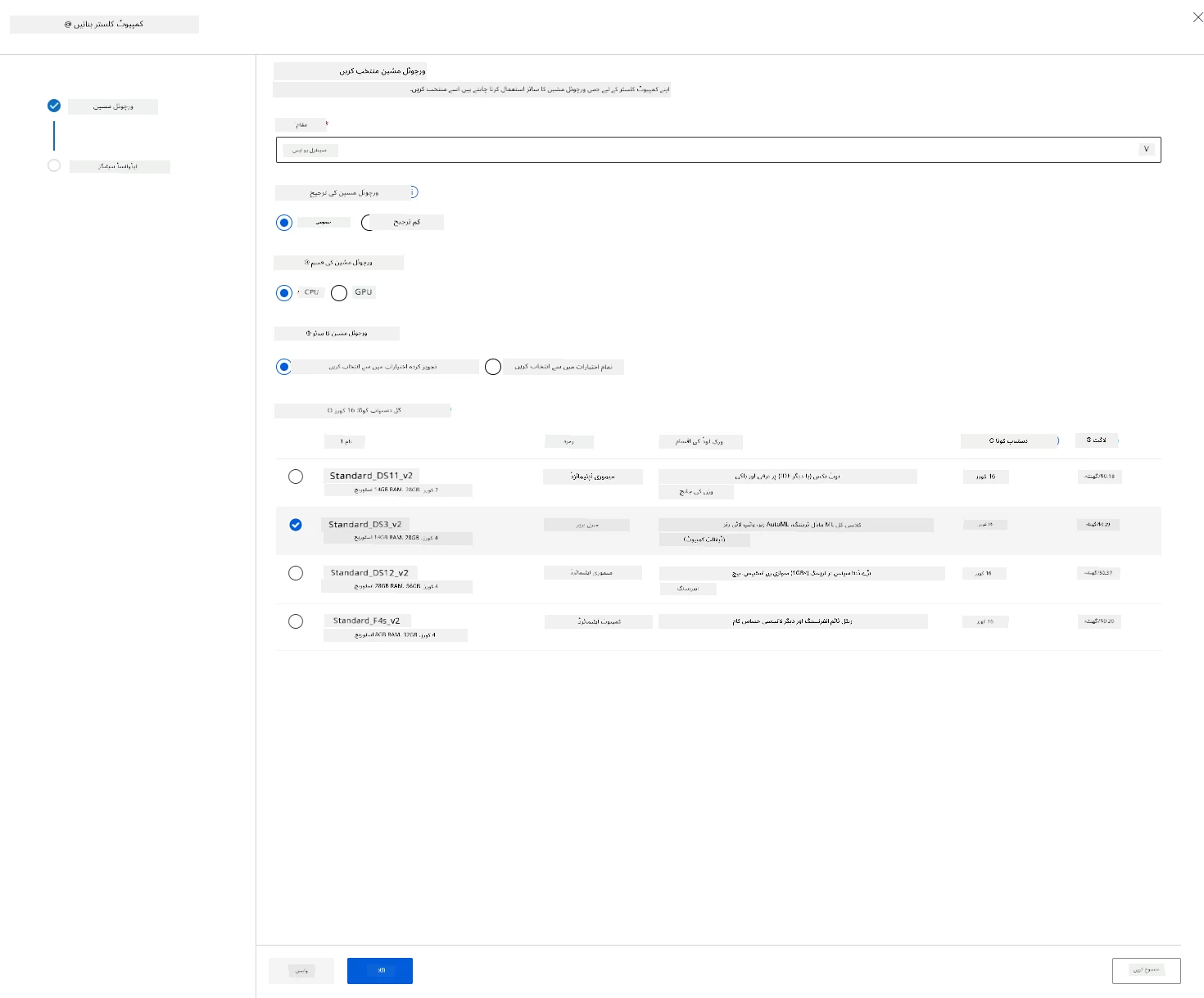Click the total available quota 16 cores text

coord(364,410)
